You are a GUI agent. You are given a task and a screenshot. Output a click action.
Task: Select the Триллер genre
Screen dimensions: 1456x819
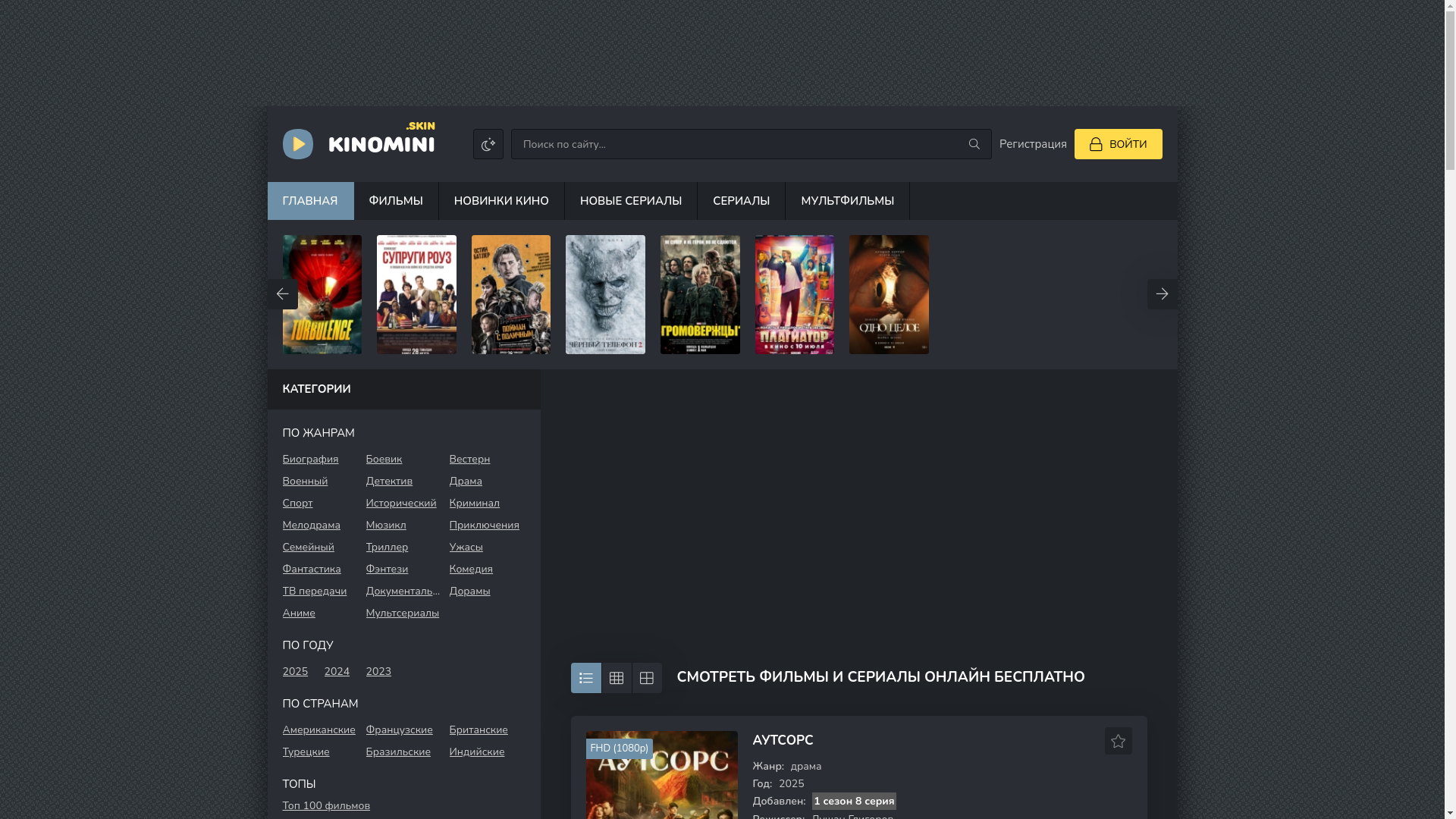coord(387,548)
